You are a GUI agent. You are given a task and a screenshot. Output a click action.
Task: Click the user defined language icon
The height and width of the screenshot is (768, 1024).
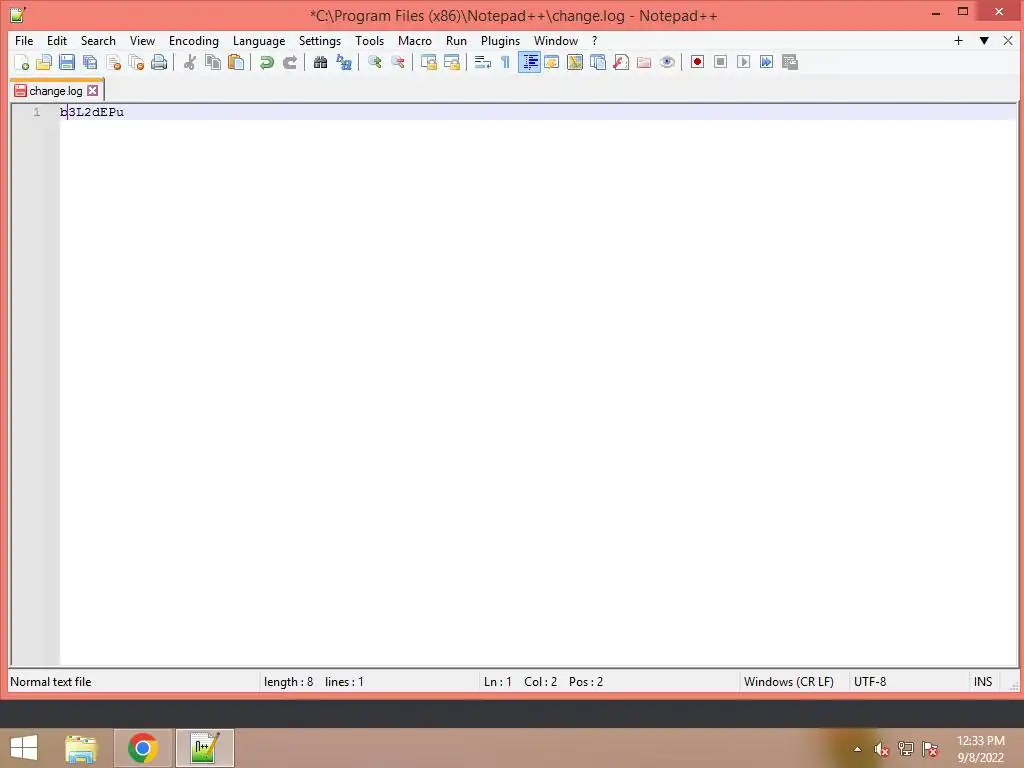coord(552,62)
